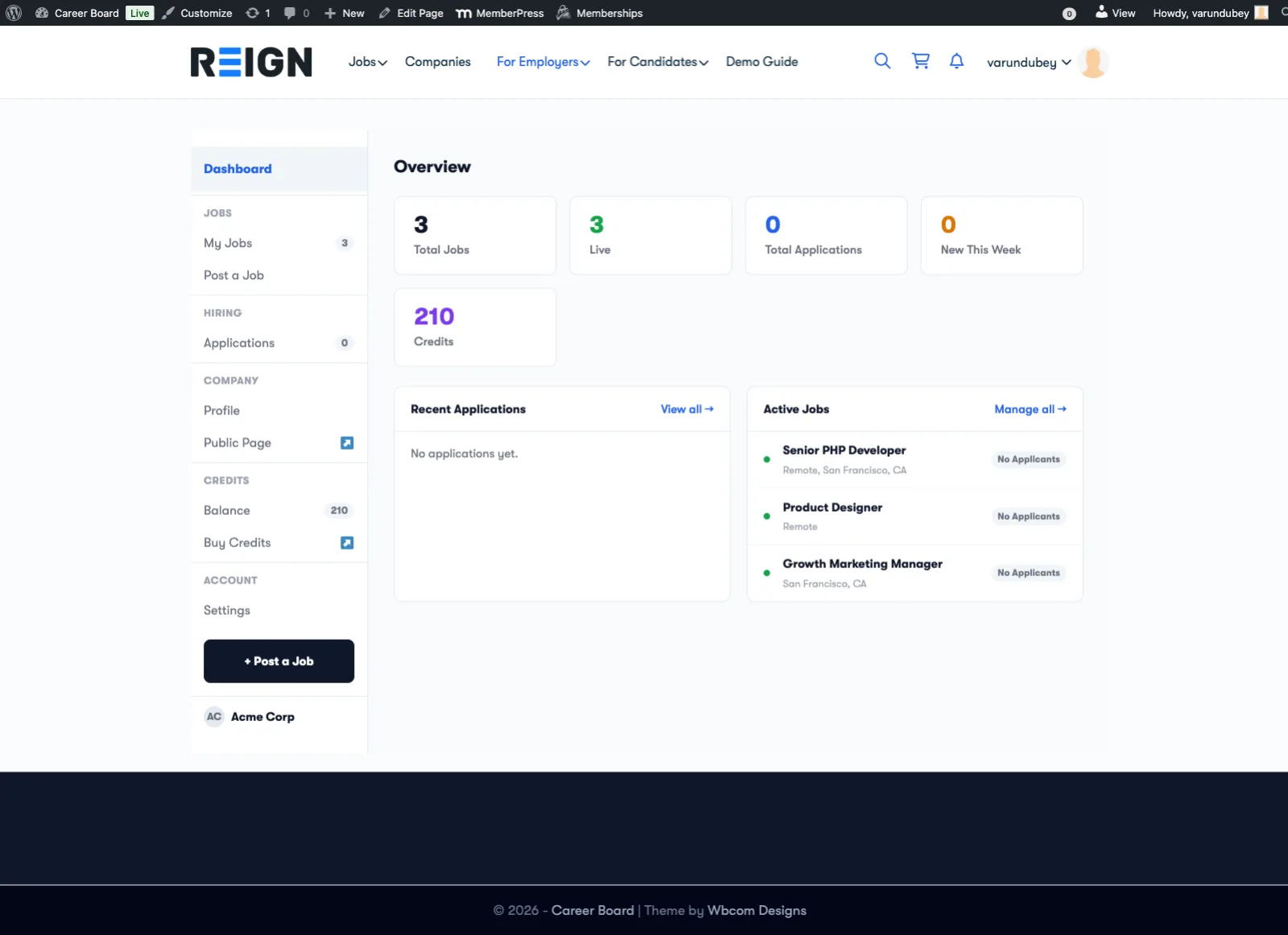1288x935 pixels.
Task: Click the Total Jobs stat card
Action: (475, 236)
